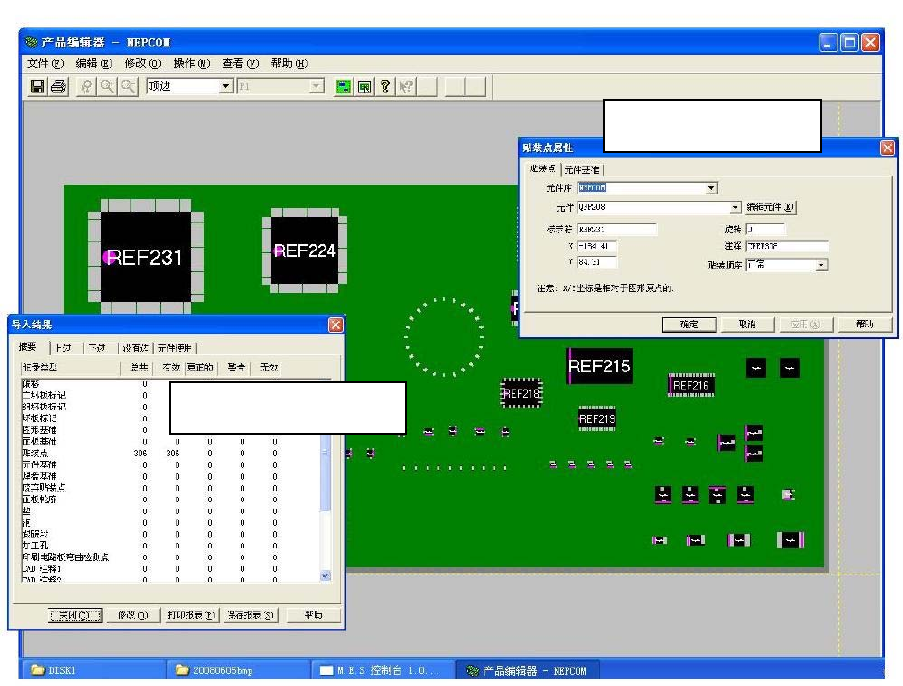This screenshot has width=903, height=686.
Task: Click the zoom out magnifier icon
Action: pos(128,88)
